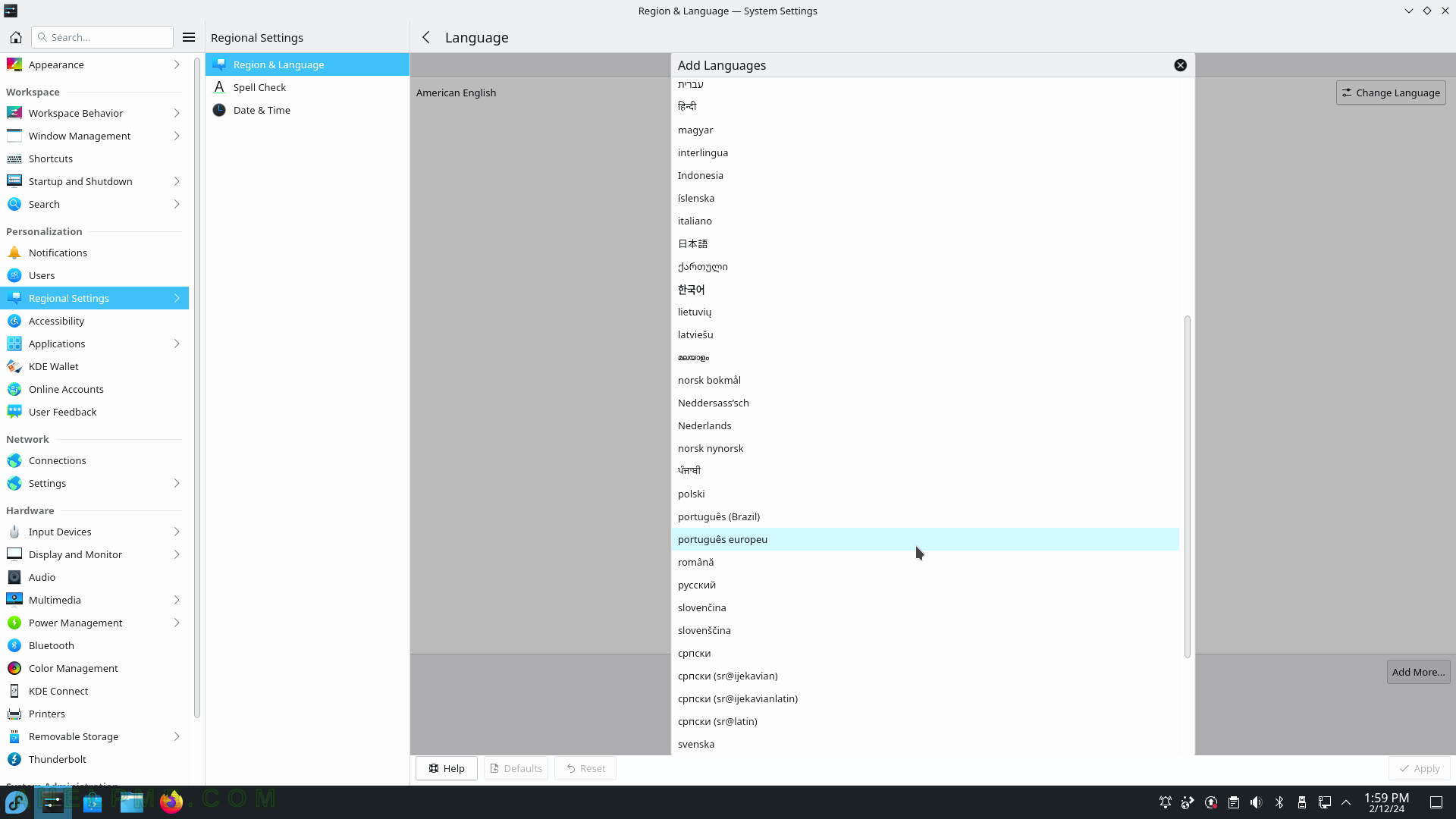This screenshot has height=819, width=1456.
Task: Open Thunderbolt settings icon
Action: click(x=14, y=759)
